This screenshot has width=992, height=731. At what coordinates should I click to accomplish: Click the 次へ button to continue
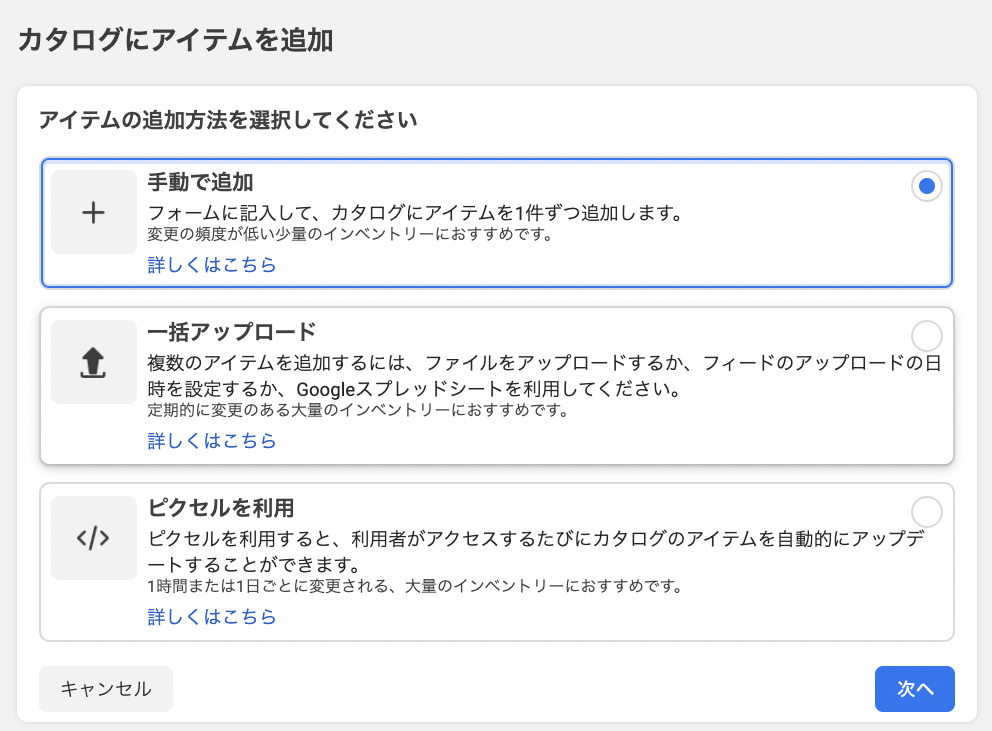click(x=914, y=689)
